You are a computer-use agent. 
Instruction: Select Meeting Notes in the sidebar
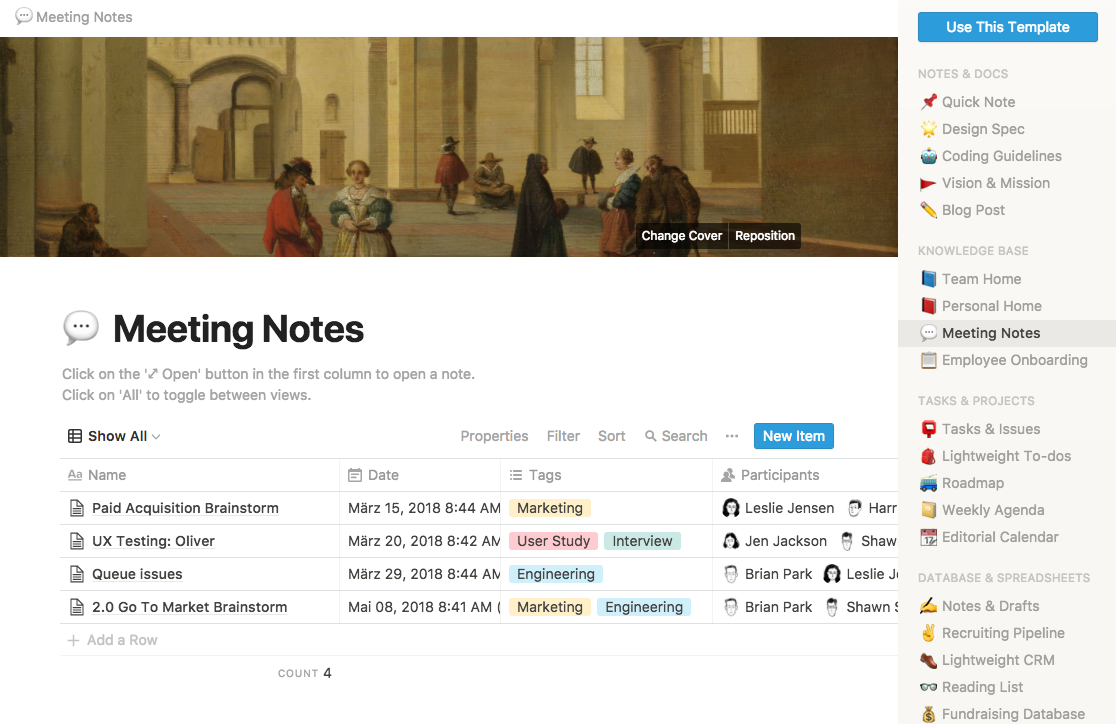[x=1006, y=333]
